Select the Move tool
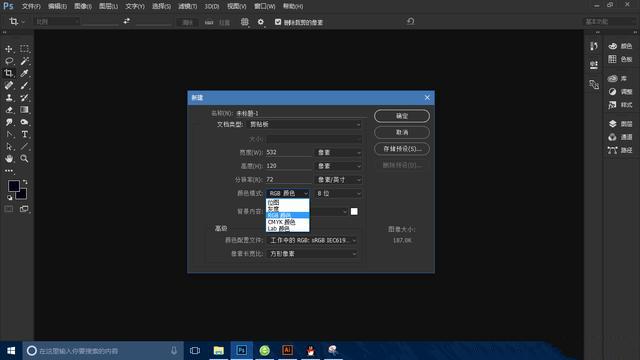 9,49
